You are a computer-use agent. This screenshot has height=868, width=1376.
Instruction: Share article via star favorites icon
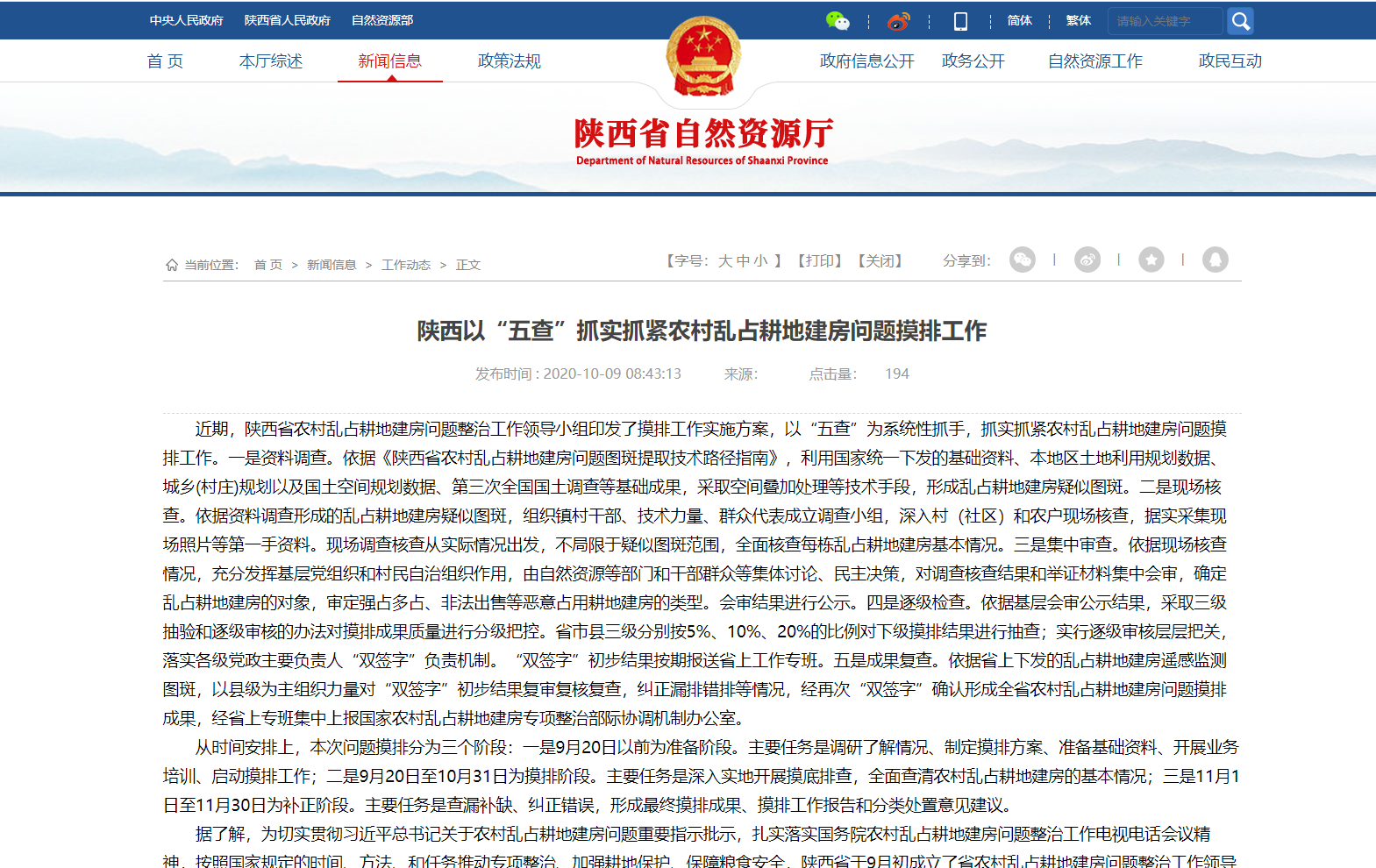[1151, 260]
